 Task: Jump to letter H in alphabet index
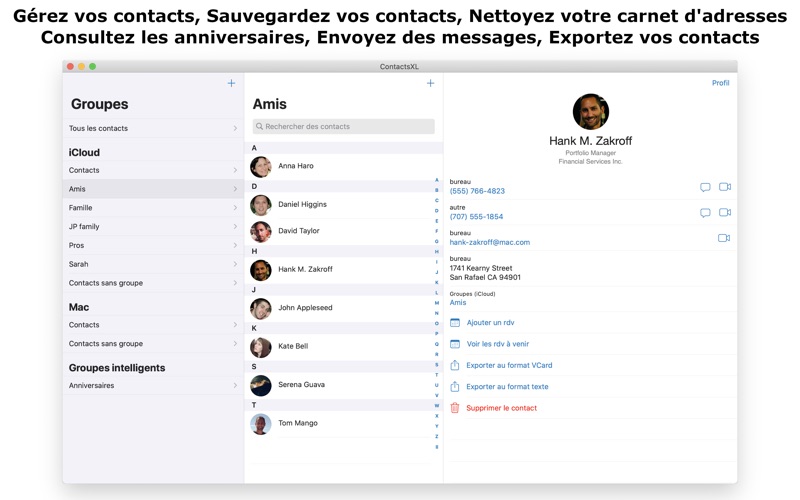(x=437, y=252)
